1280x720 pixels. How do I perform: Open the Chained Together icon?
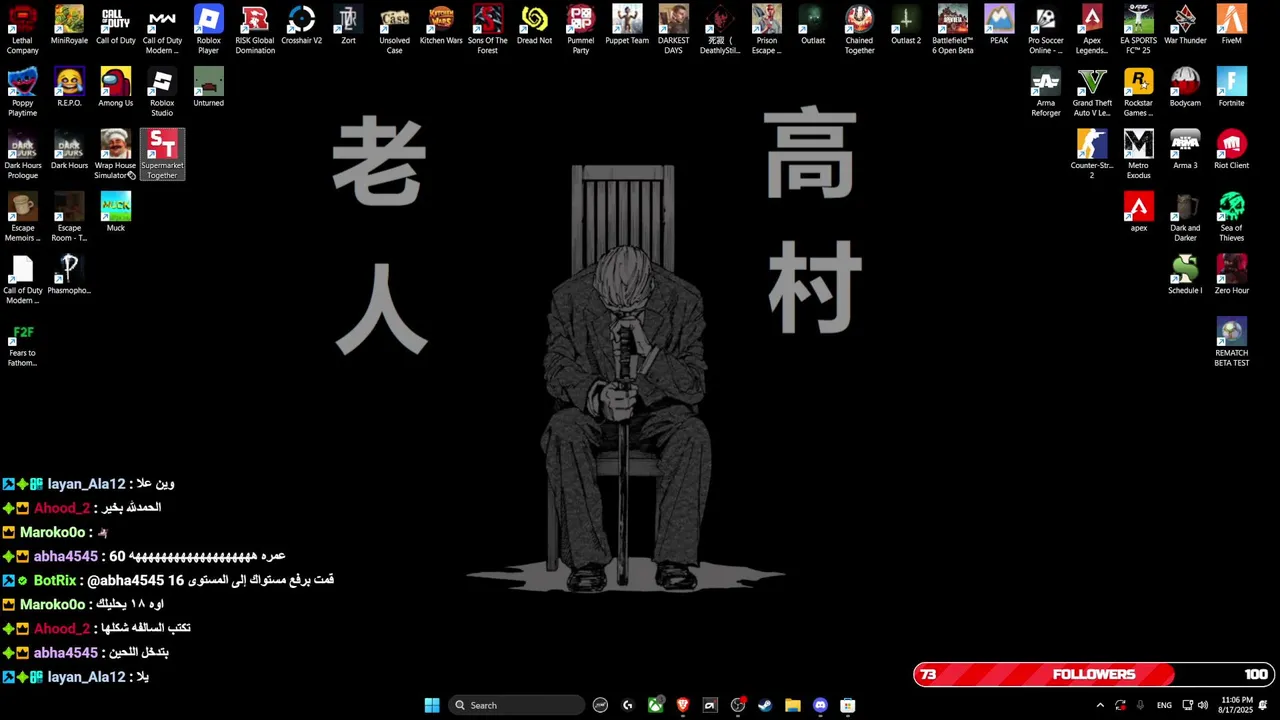tap(859, 30)
